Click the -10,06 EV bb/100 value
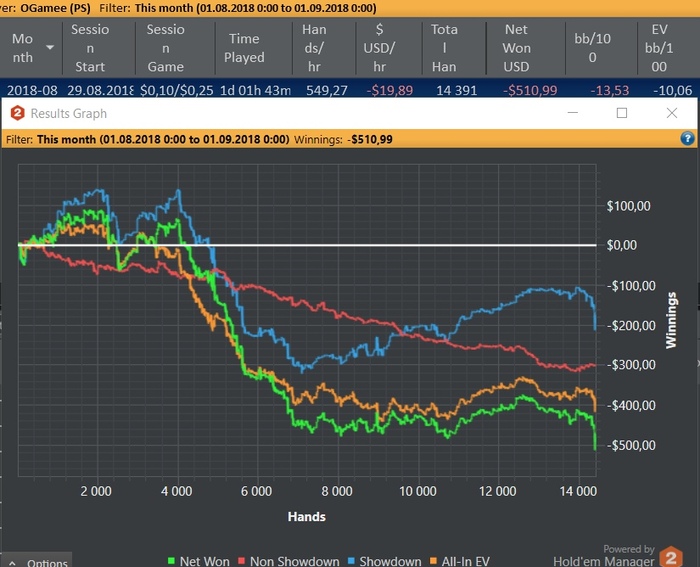The image size is (700, 567). click(673, 90)
